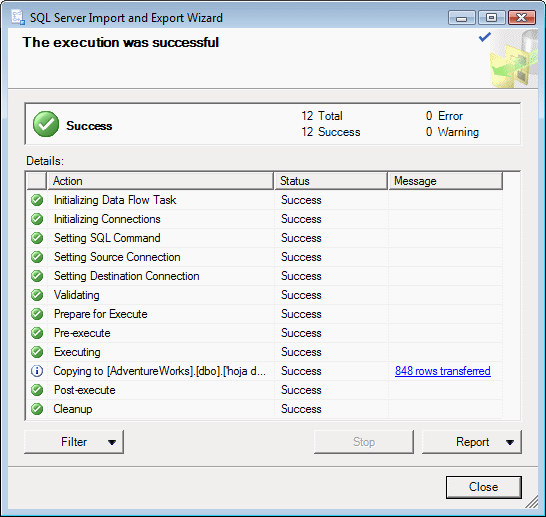
Task: Maximize the wizard window
Action: tap(491, 17)
